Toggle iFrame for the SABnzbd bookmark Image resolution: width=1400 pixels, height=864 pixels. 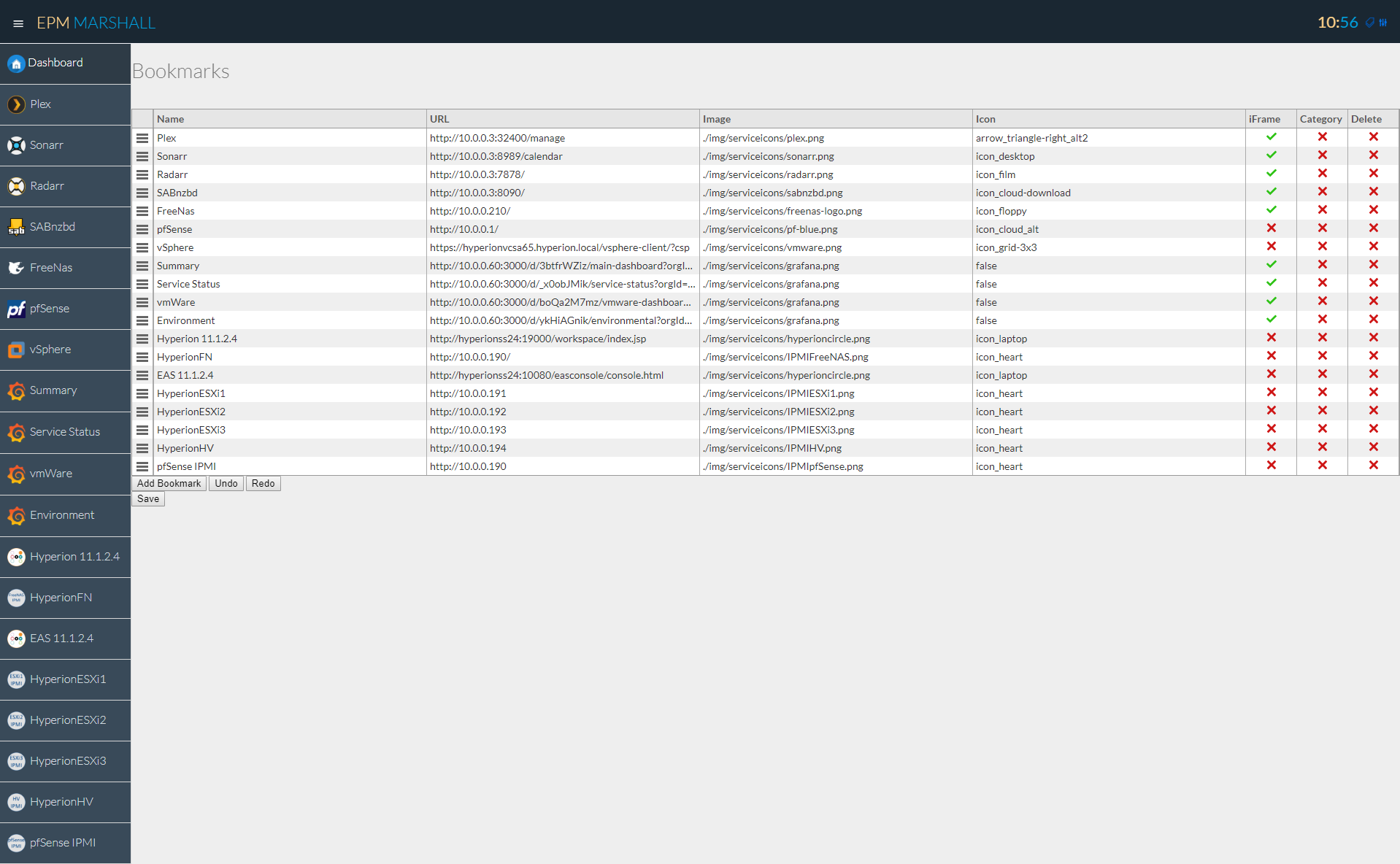click(x=1271, y=192)
